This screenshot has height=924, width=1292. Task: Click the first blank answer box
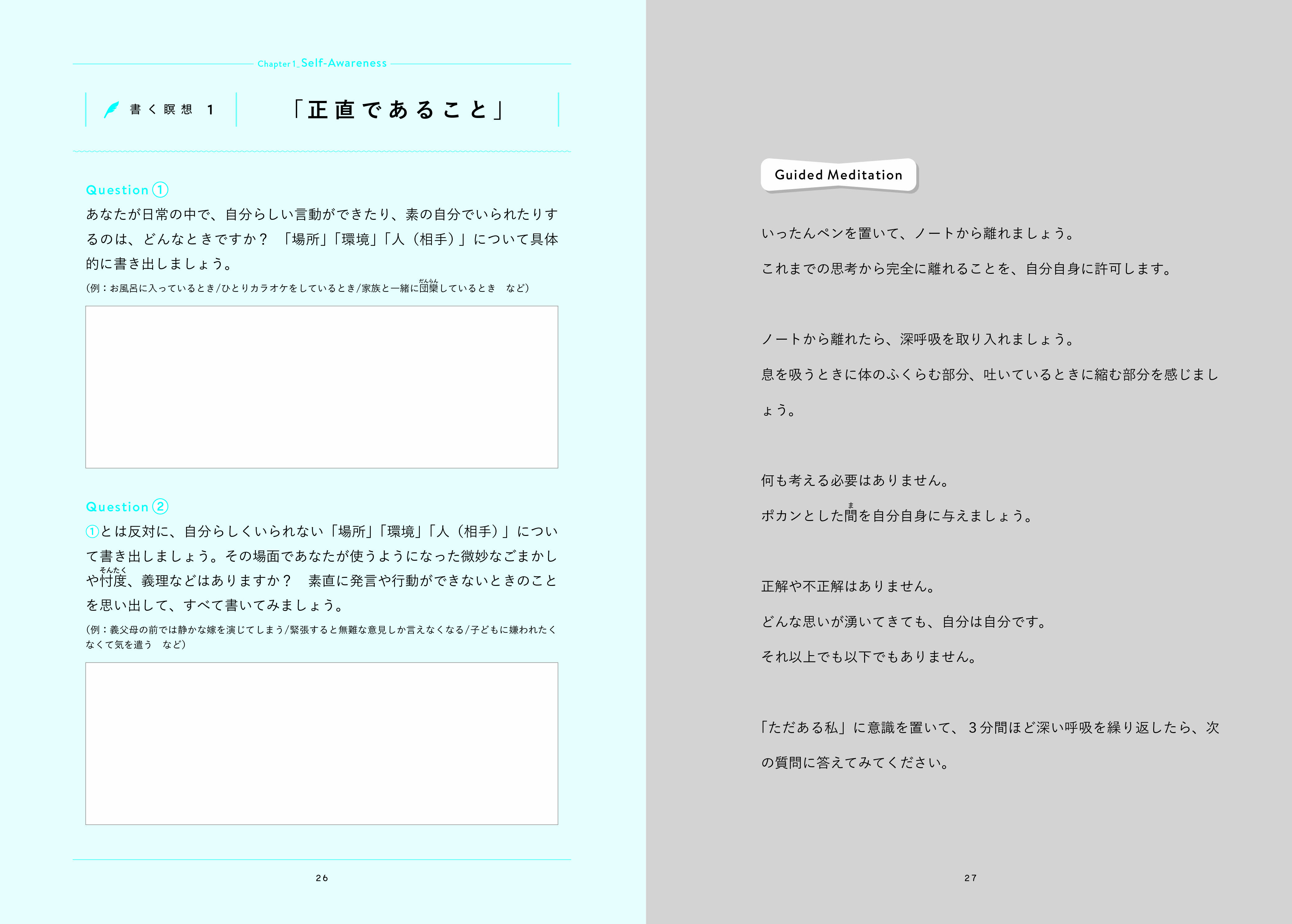pyautogui.click(x=321, y=387)
